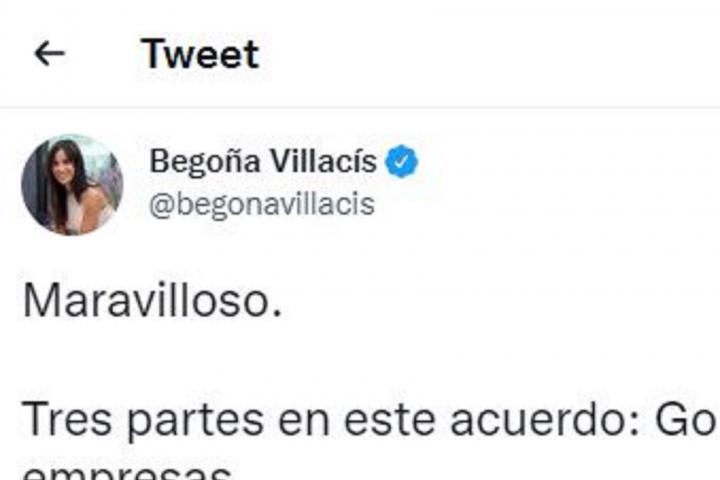Click the blue verified badge
720x480 pixels.
tap(401, 161)
